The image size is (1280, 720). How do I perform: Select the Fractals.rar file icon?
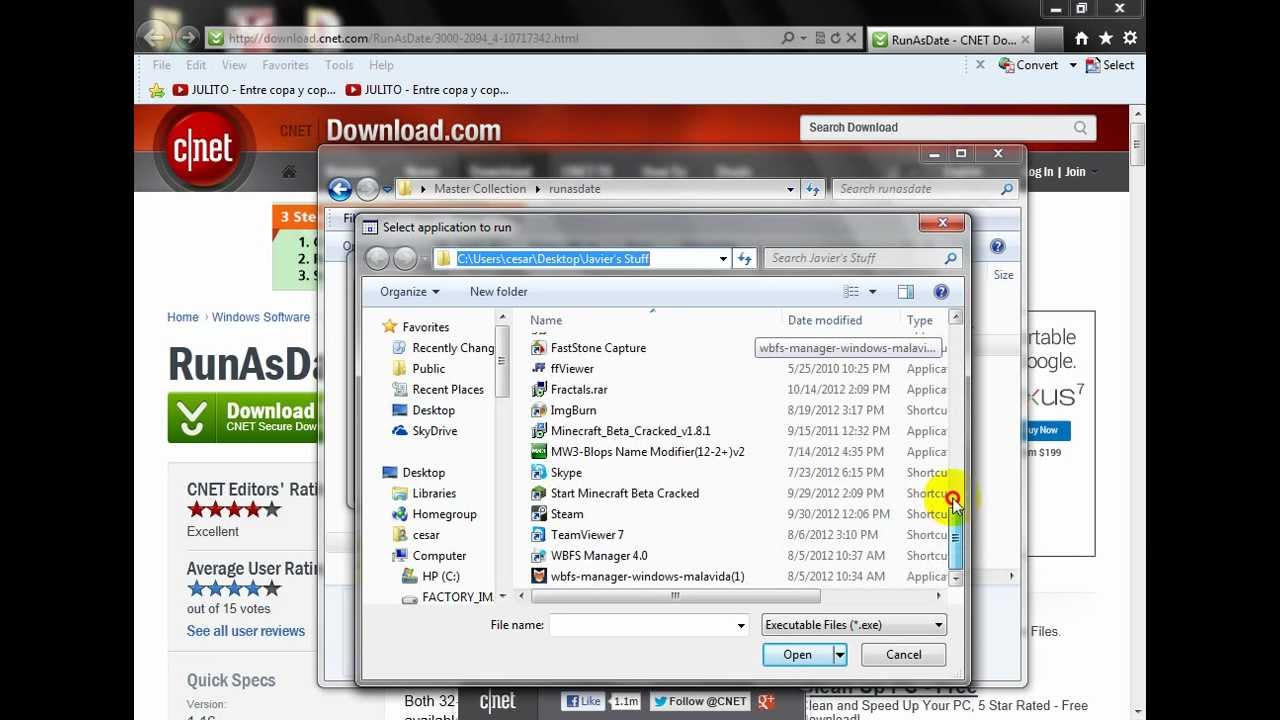coord(539,390)
